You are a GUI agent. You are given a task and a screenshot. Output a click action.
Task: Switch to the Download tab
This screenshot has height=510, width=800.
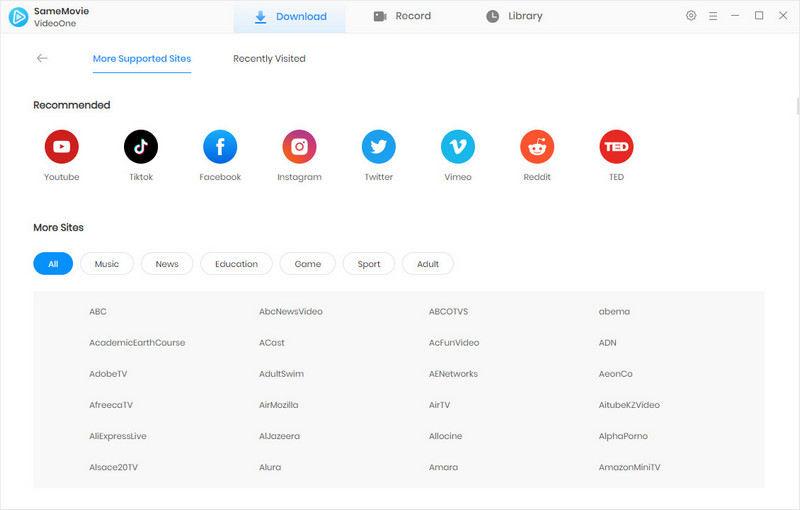click(290, 17)
